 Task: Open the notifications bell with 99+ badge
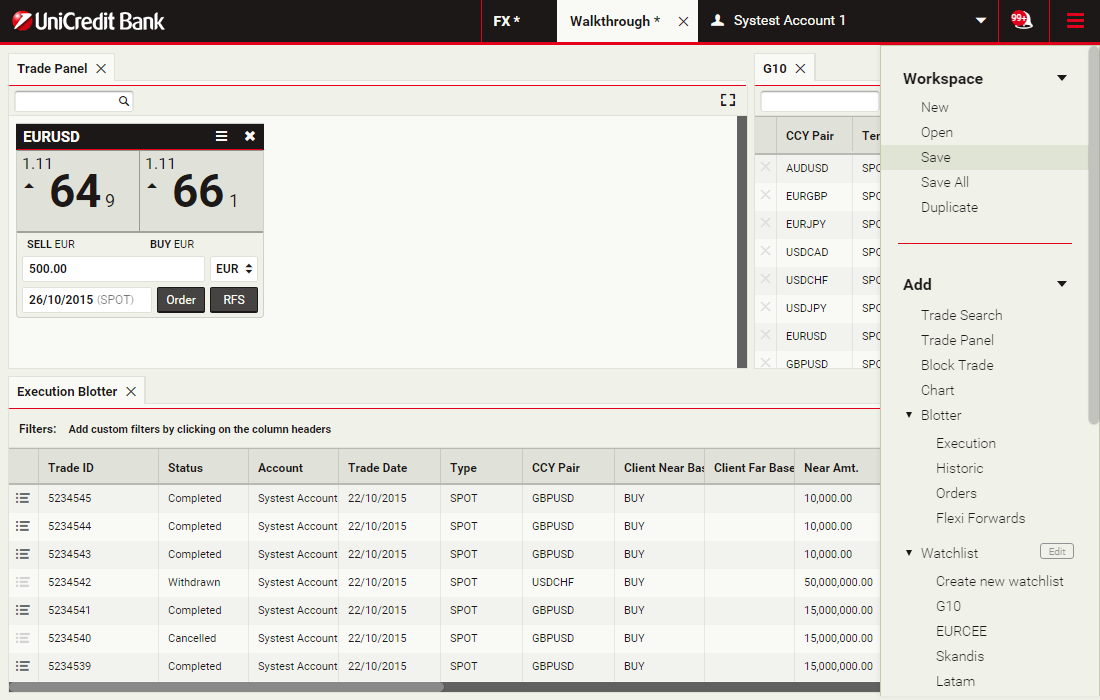(1021, 21)
